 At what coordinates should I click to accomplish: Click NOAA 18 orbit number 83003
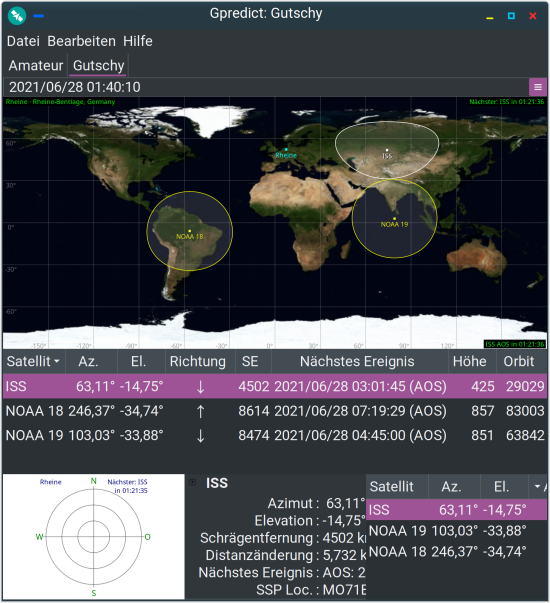coord(525,411)
